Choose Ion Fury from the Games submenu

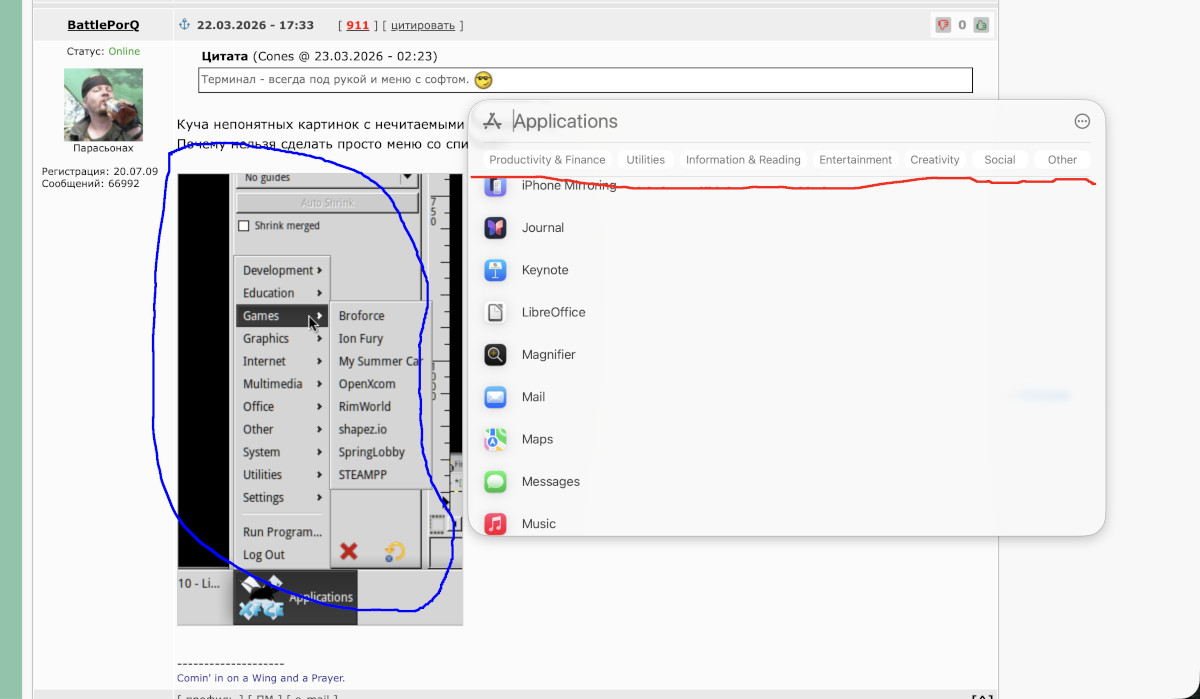click(361, 338)
